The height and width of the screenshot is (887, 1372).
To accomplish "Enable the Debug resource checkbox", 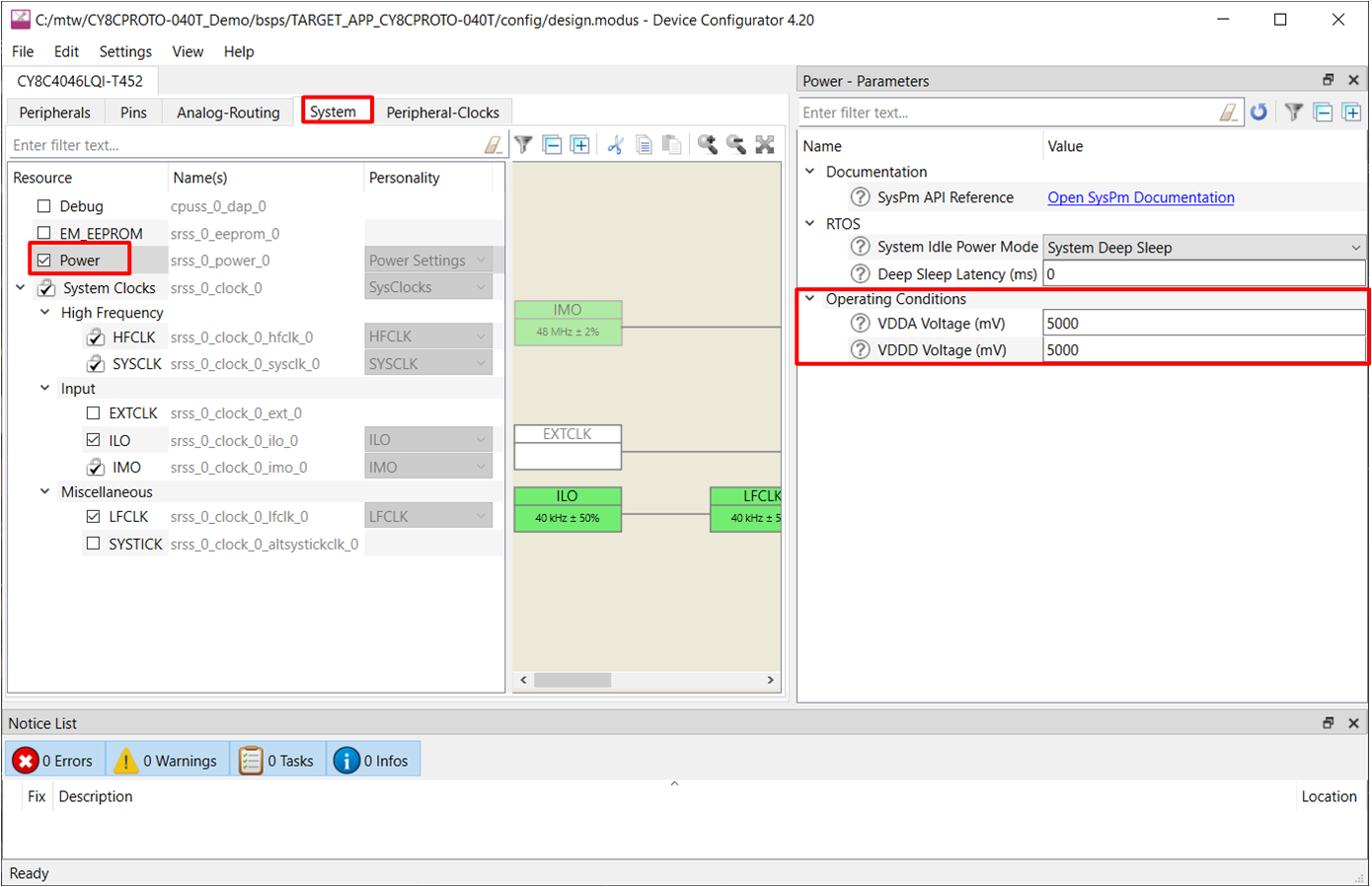I will pos(43,206).
